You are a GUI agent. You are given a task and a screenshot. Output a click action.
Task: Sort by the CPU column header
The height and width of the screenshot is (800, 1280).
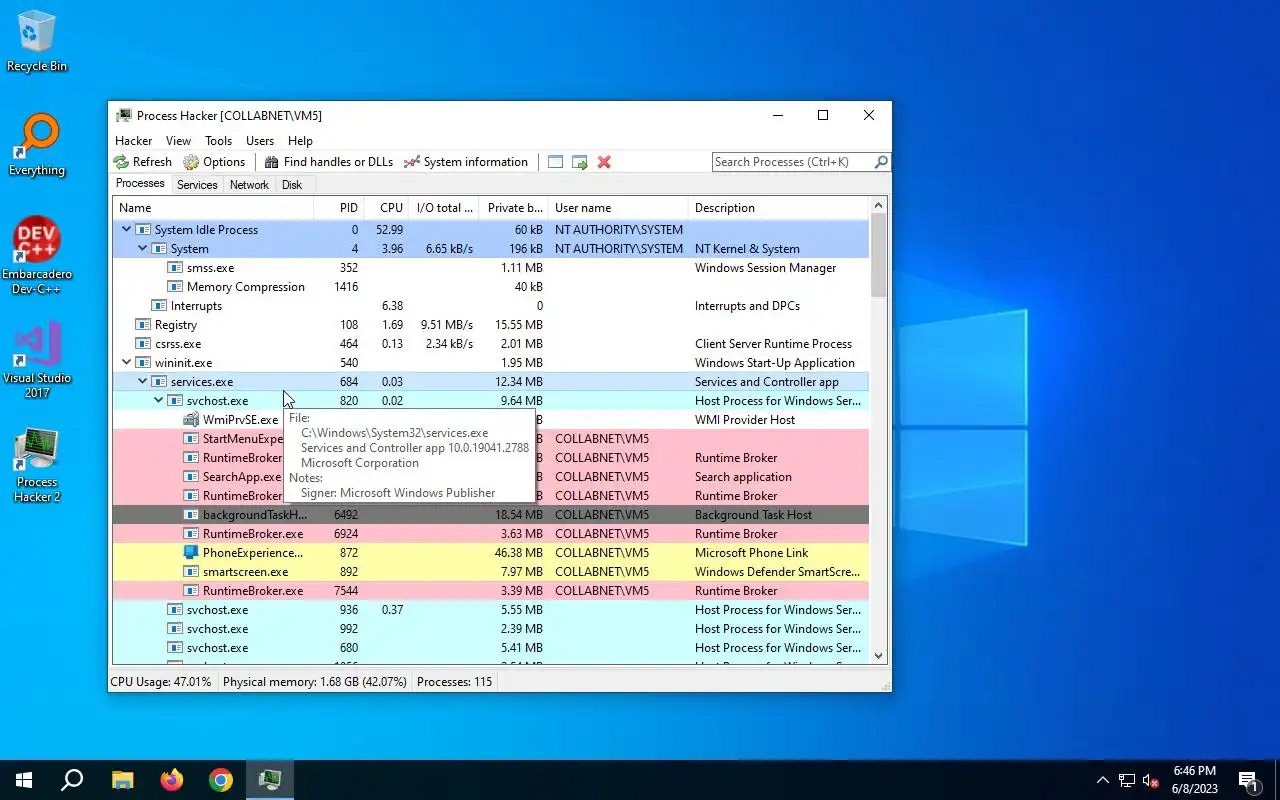[386, 208]
